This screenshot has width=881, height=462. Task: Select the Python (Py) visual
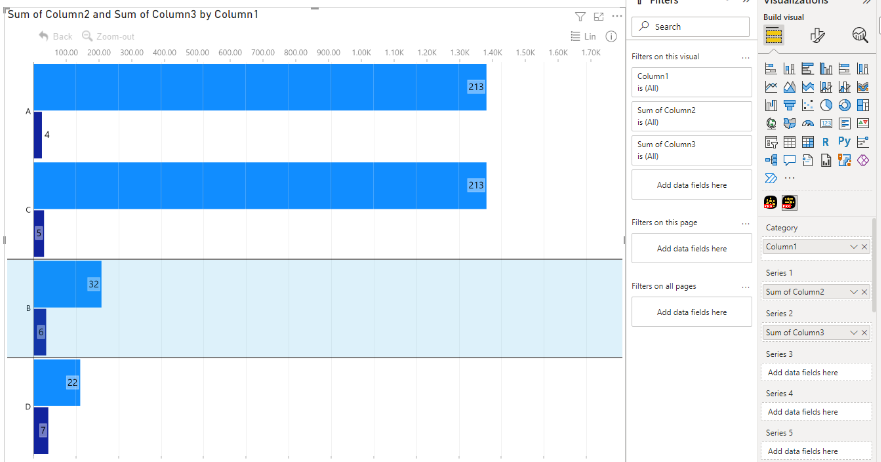tap(844, 142)
